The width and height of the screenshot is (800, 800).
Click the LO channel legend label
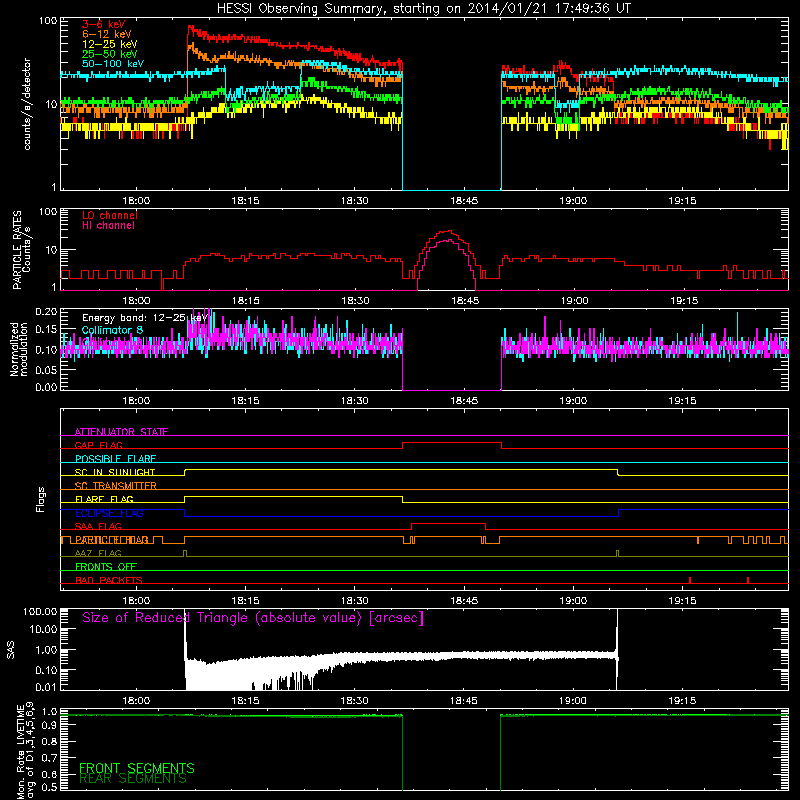coord(110,215)
